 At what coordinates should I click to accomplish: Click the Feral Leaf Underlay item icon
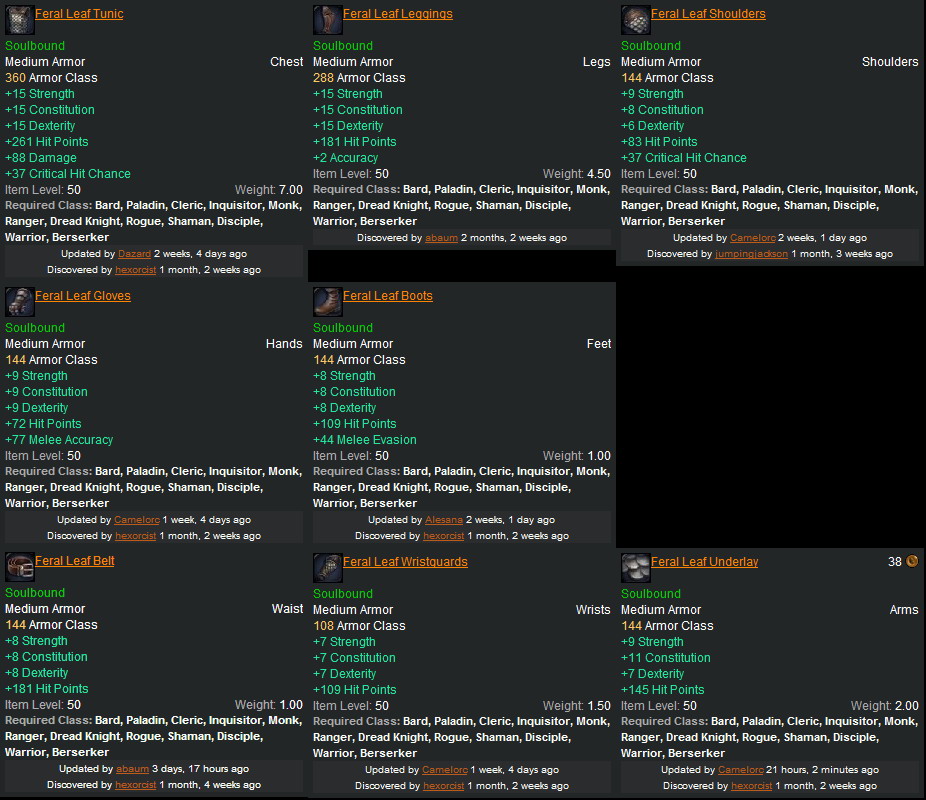635,567
